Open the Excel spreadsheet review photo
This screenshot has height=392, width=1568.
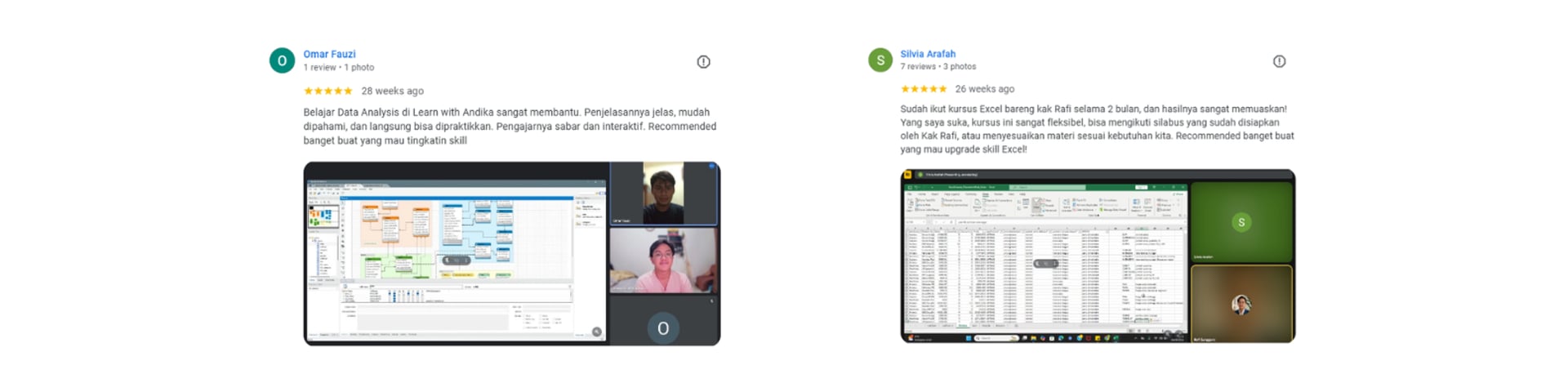click(x=1098, y=256)
